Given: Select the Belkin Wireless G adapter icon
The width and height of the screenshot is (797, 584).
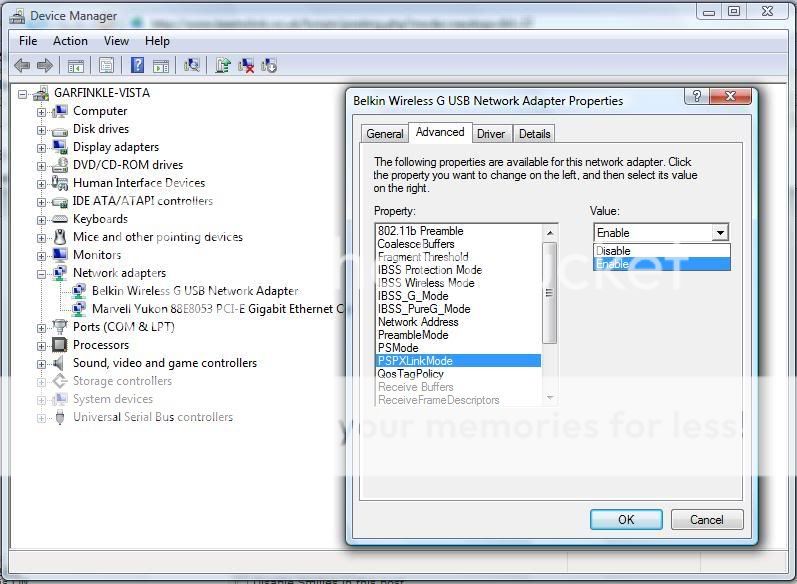Looking at the screenshot, I should pyautogui.click(x=79, y=291).
